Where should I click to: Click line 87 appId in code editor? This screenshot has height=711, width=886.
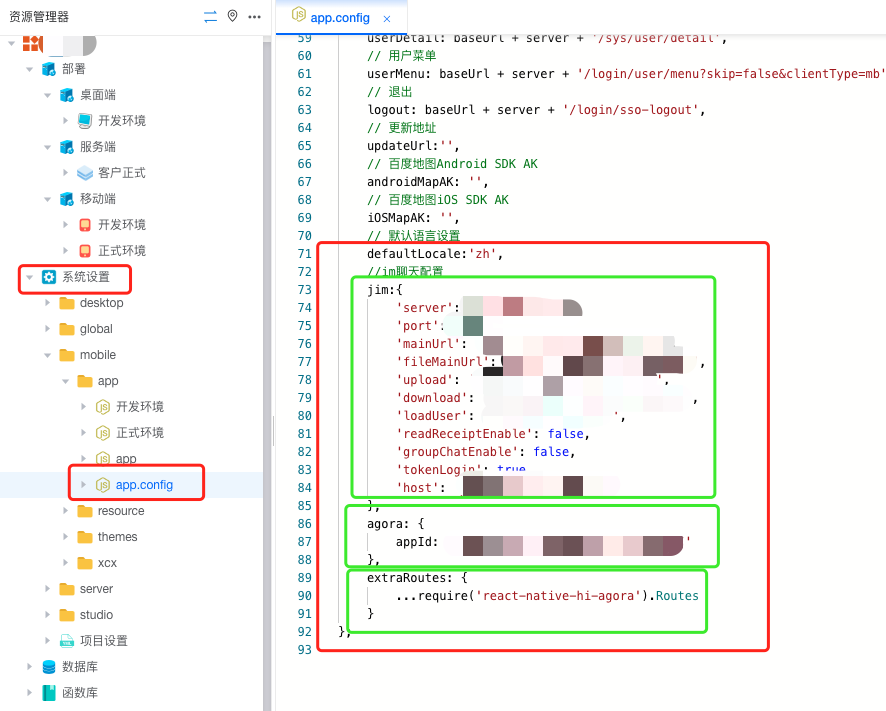[416, 542]
